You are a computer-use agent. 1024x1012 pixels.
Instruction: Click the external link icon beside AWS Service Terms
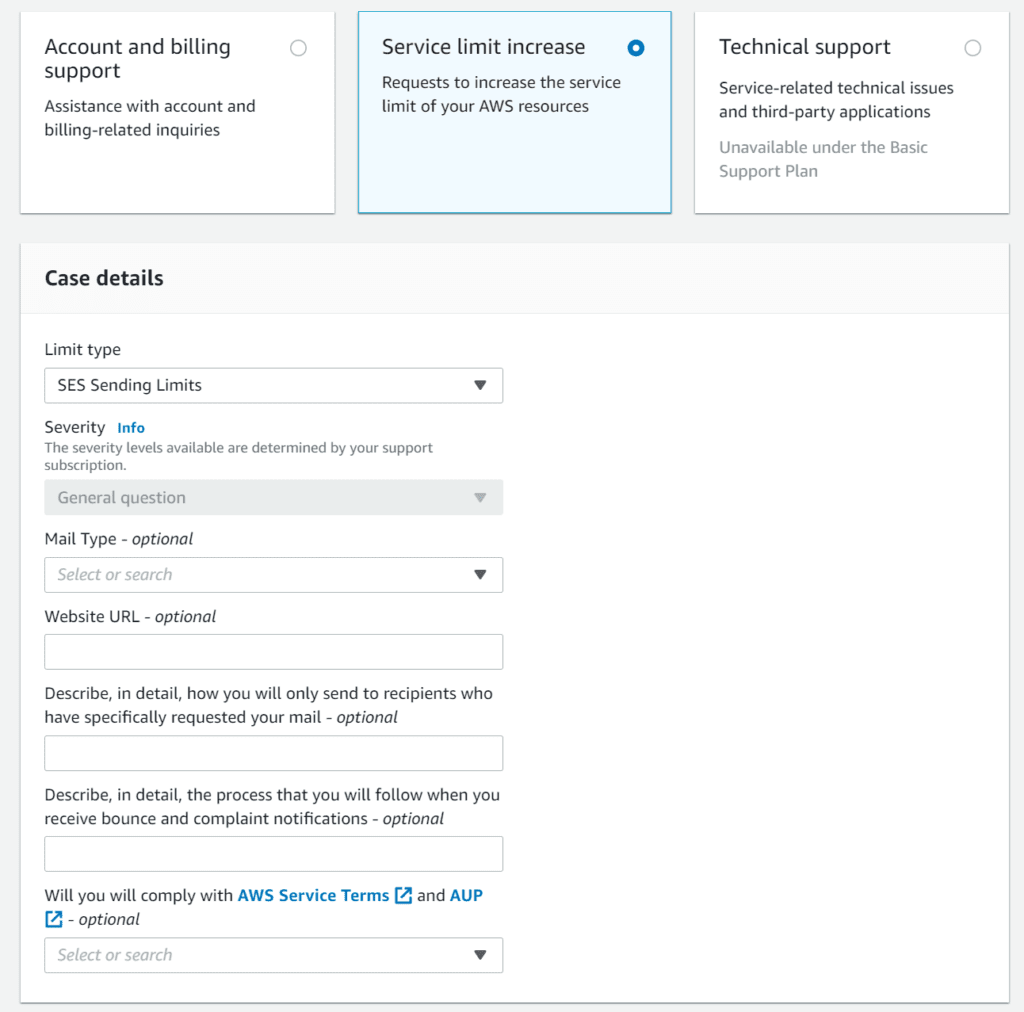click(403, 896)
